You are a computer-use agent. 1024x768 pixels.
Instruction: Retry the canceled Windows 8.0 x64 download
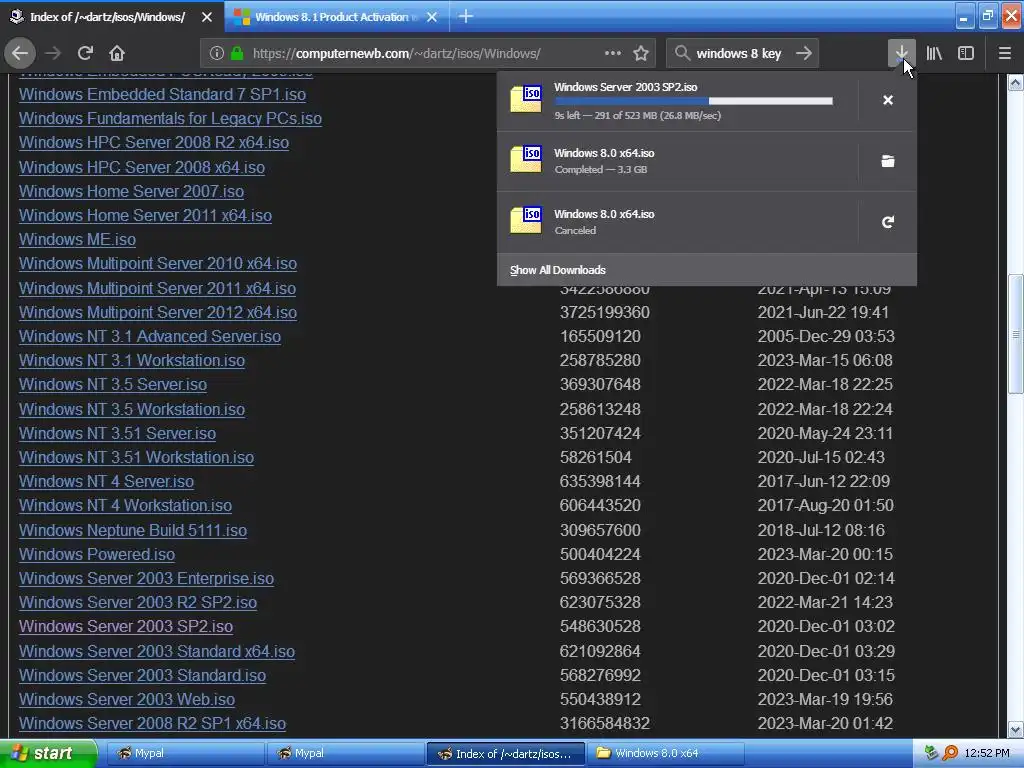pyautogui.click(x=888, y=222)
